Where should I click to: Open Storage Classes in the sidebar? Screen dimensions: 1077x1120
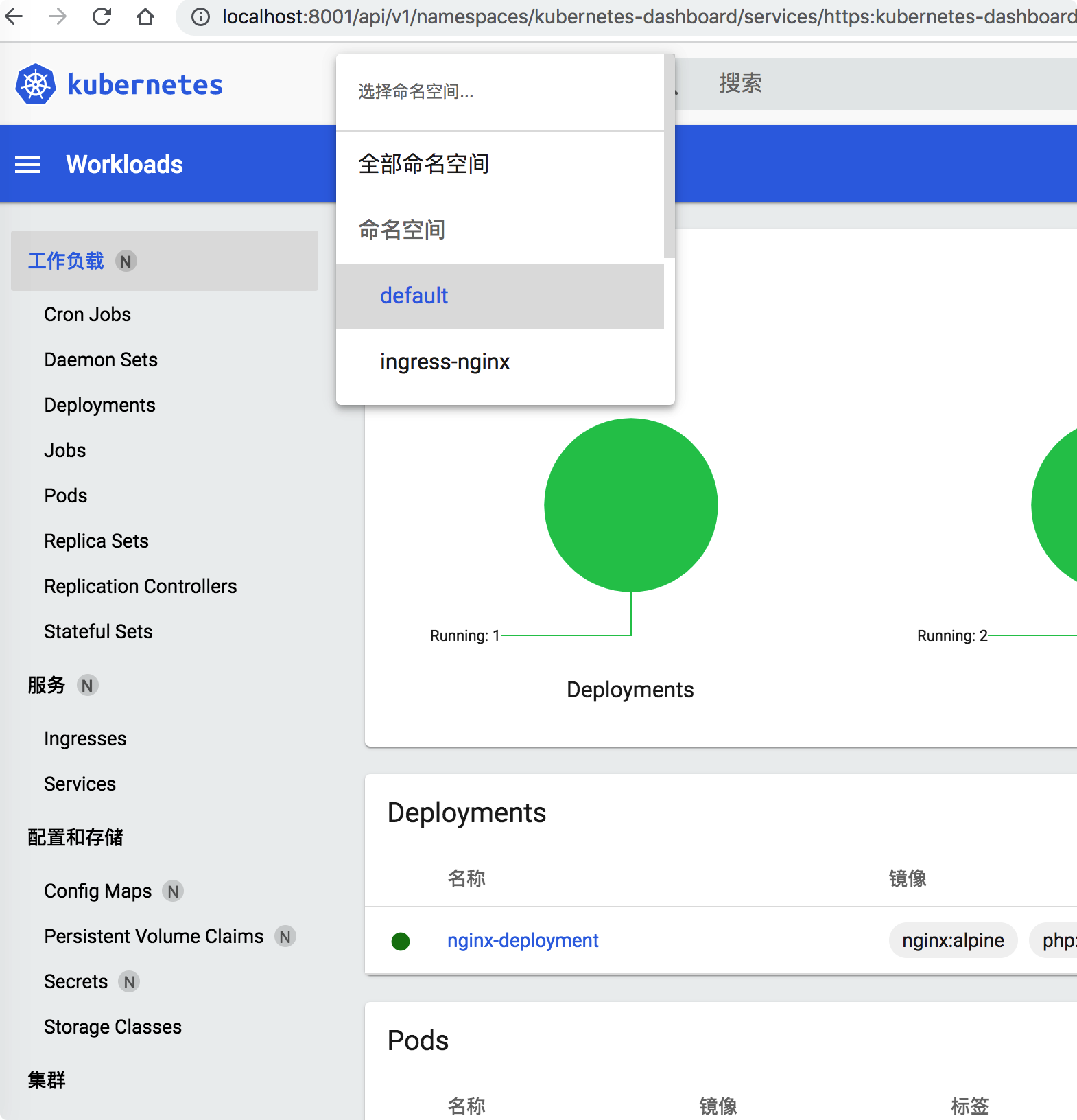113,1027
